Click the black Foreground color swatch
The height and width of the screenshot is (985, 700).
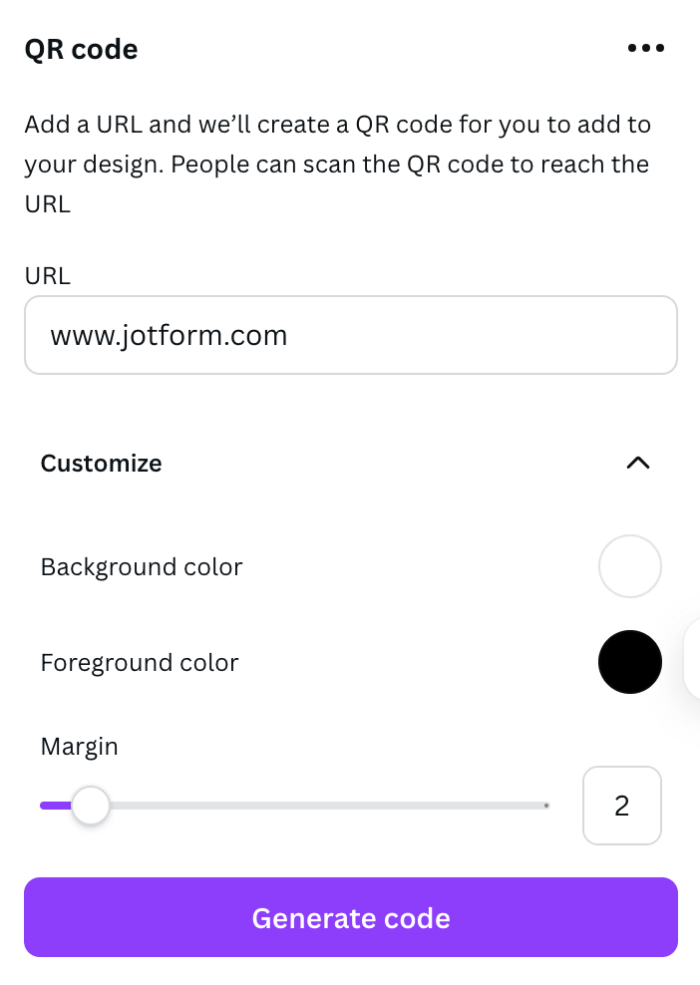(x=630, y=662)
